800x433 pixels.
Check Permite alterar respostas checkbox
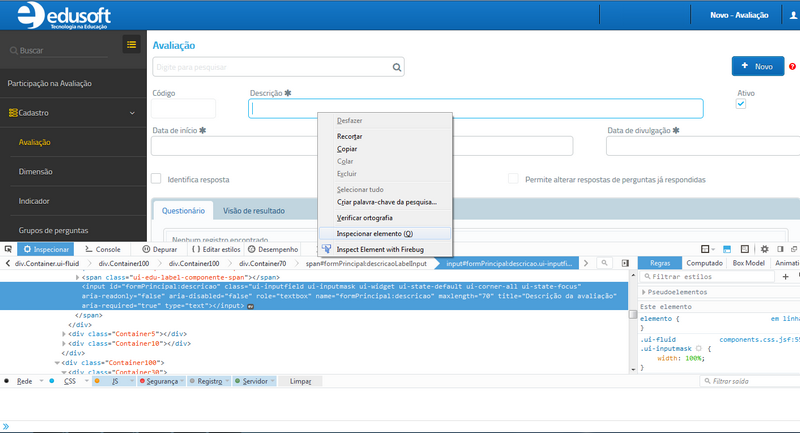(x=513, y=179)
